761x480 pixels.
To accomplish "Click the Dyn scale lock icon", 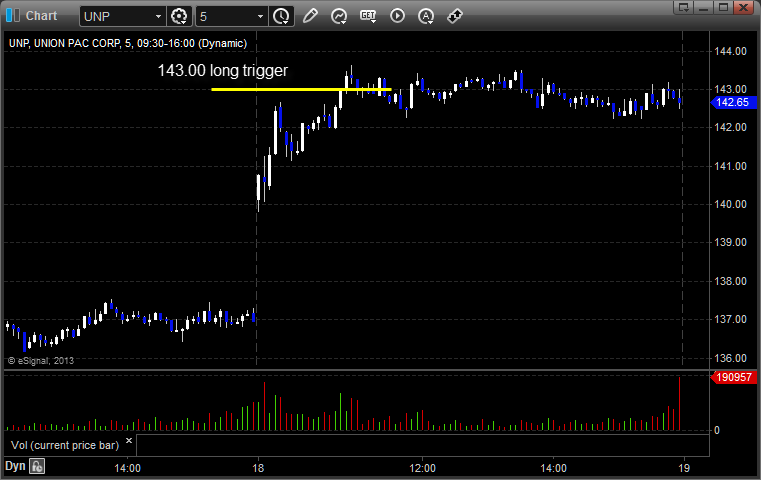I will click(x=37, y=466).
